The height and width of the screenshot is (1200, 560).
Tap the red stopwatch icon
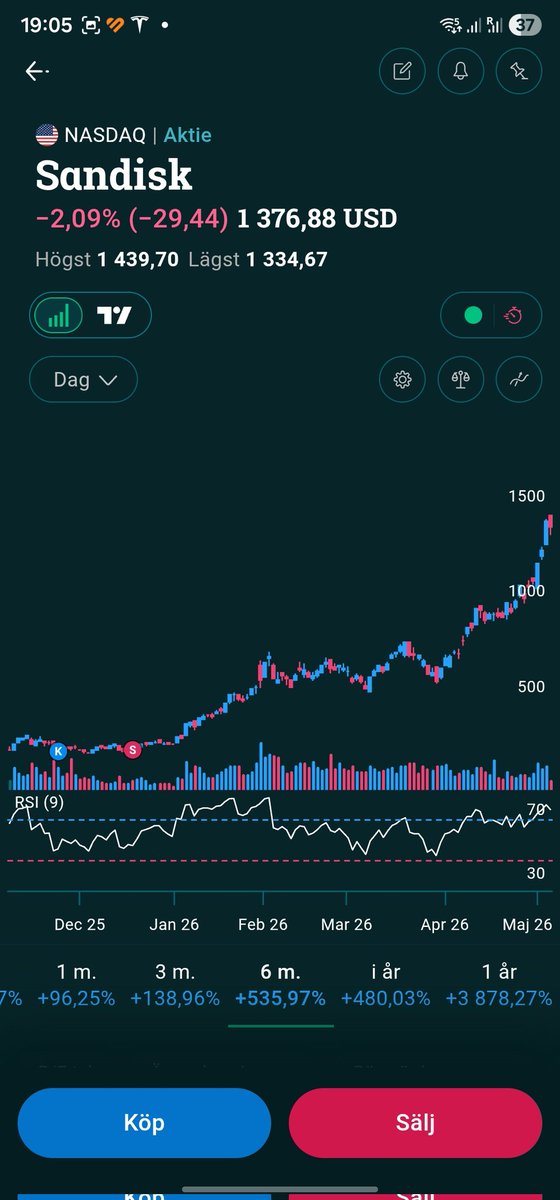pos(514,316)
